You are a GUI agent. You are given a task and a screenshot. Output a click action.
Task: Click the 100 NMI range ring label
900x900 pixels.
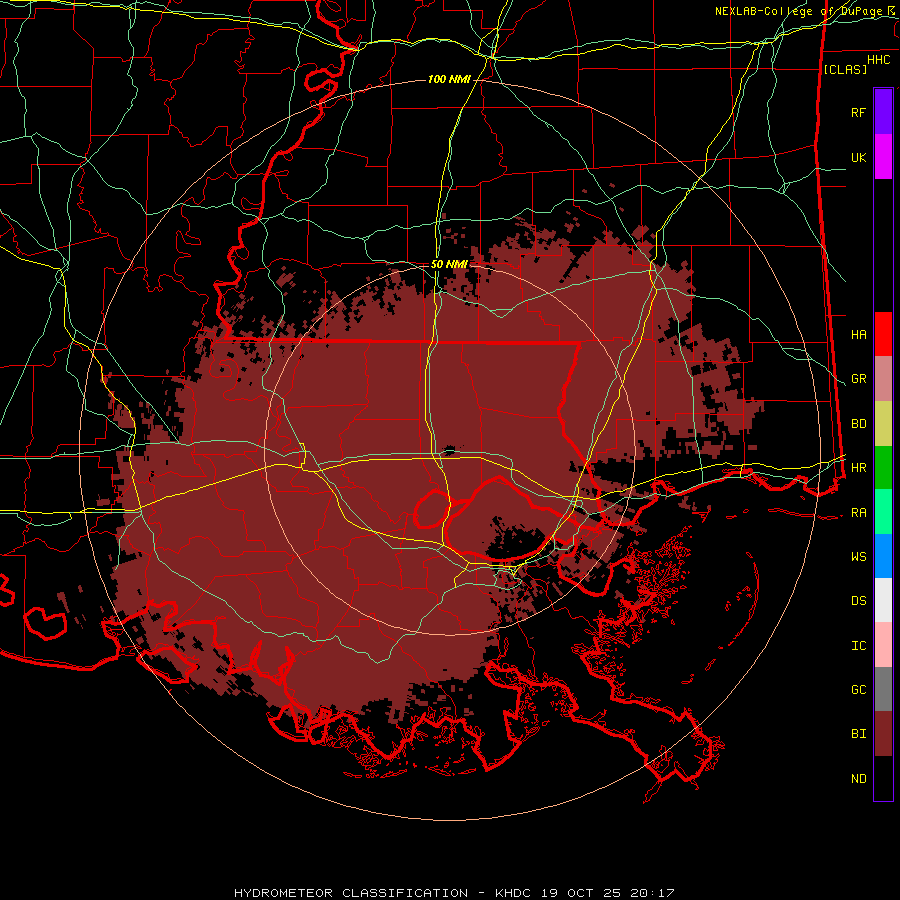coord(449,79)
